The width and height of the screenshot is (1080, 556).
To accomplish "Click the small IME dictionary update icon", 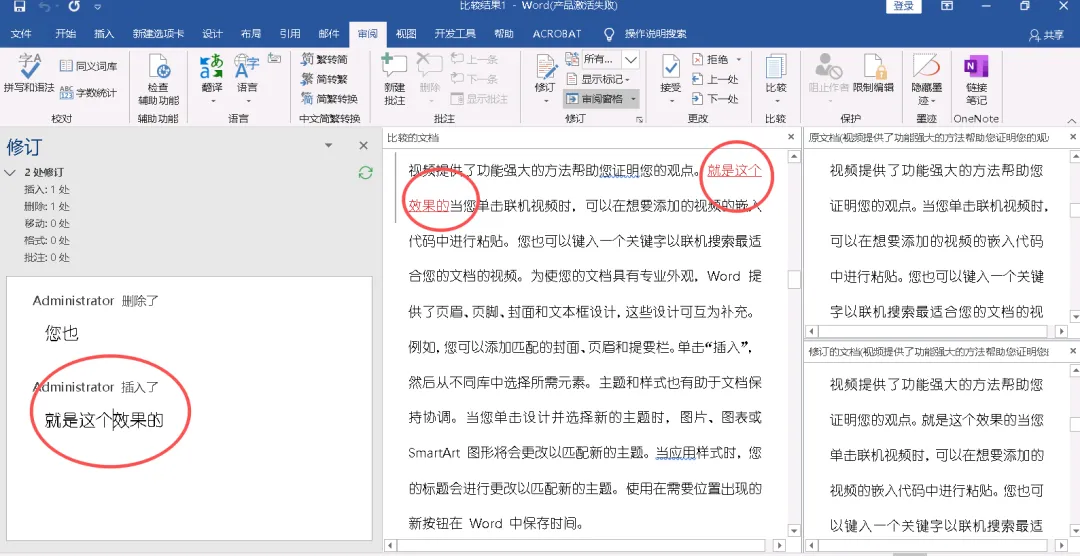I will pyautogui.click(x=274, y=59).
